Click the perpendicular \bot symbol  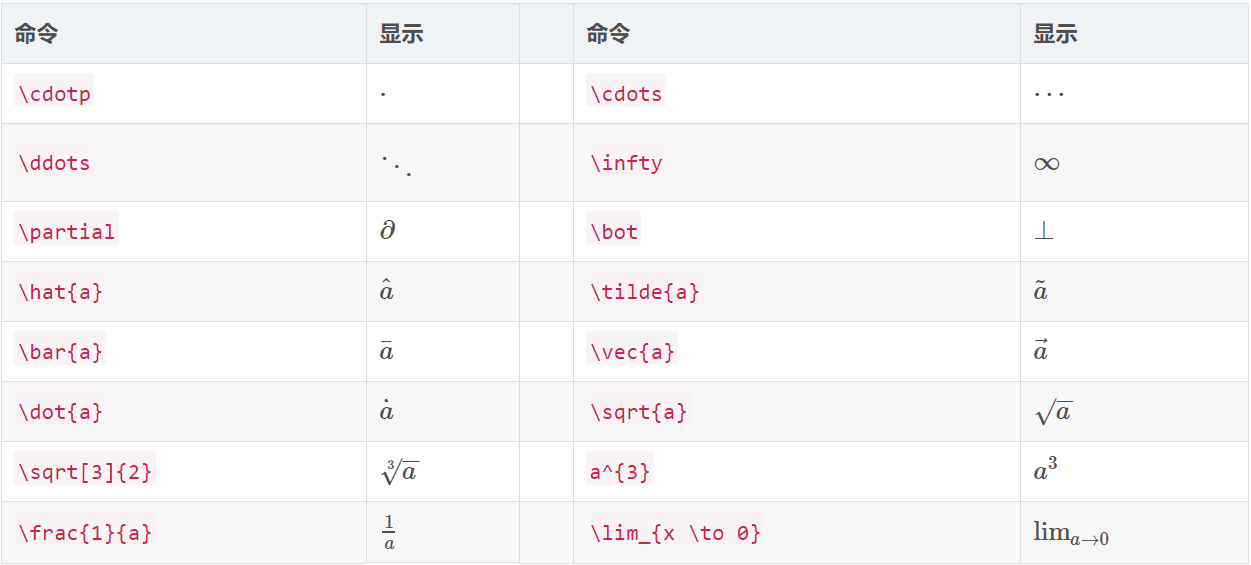point(1043,231)
